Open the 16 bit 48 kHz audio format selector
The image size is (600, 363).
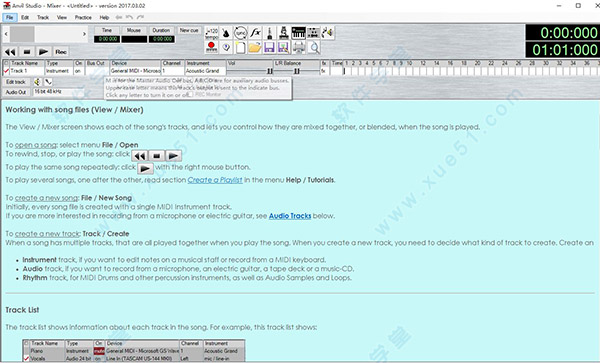click(x=58, y=92)
